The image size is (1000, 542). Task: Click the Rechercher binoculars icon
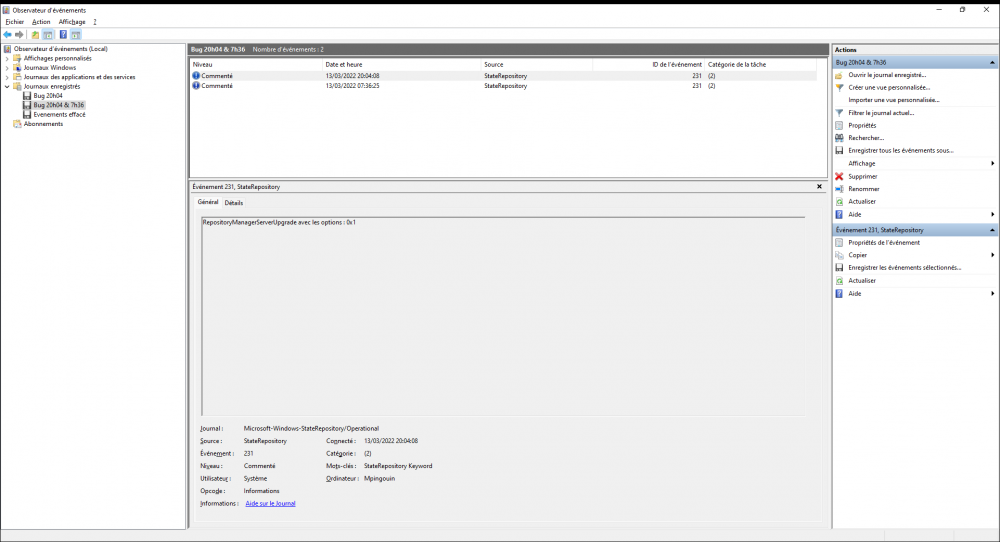click(x=839, y=138)
